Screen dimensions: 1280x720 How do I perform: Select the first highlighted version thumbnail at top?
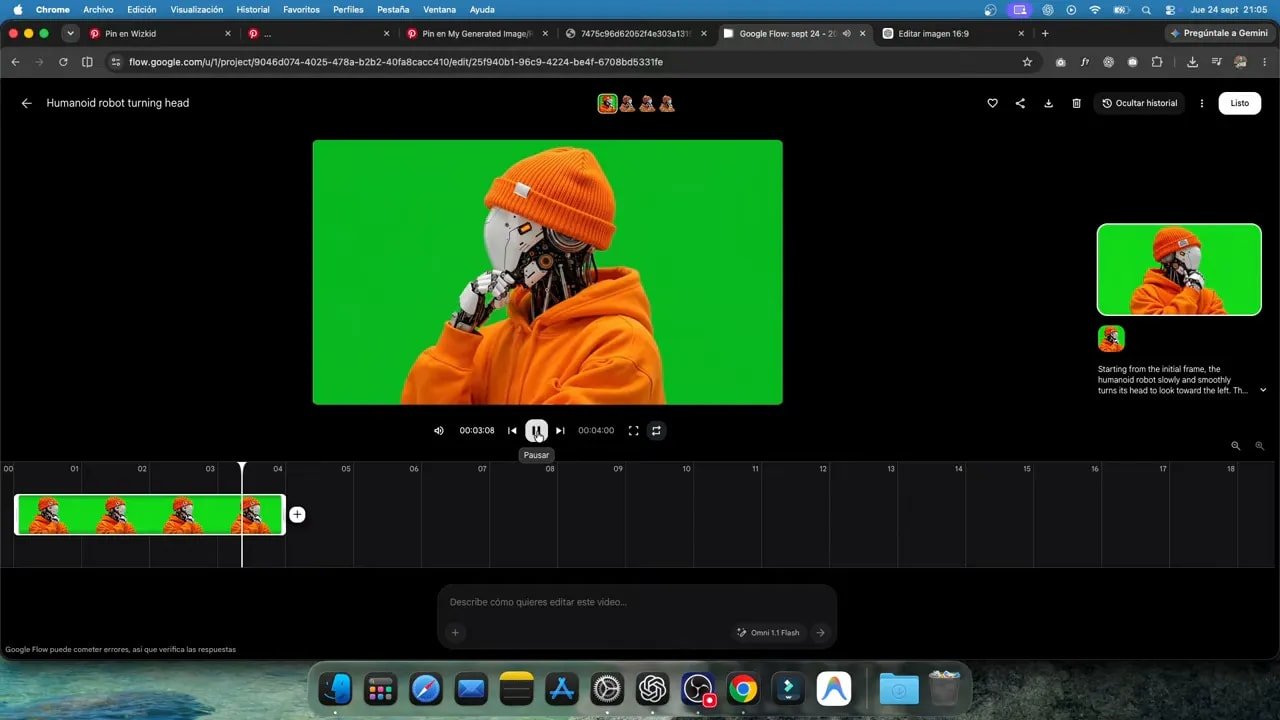pos(607,103)
